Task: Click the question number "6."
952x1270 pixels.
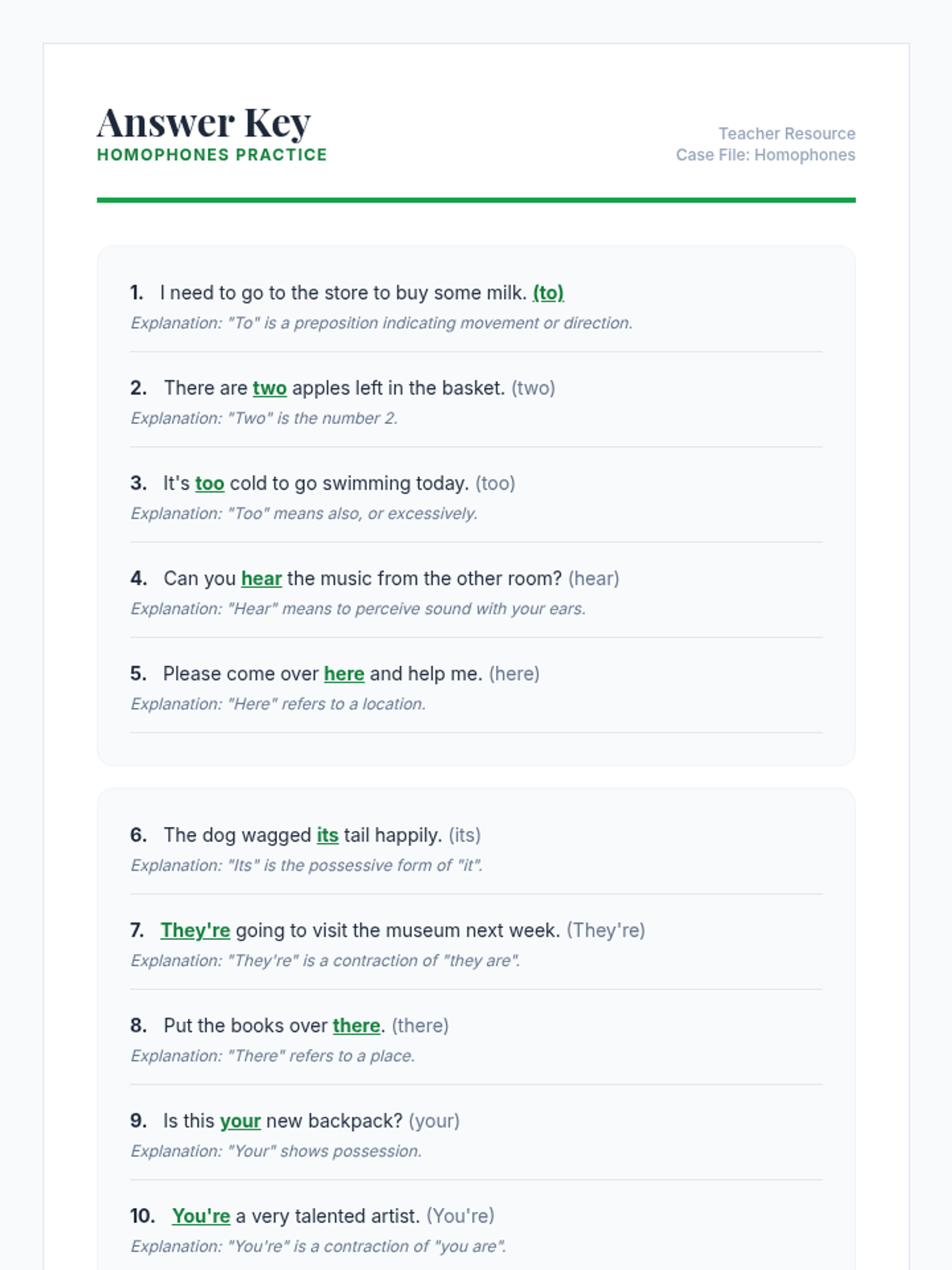Action: (138, 835)
